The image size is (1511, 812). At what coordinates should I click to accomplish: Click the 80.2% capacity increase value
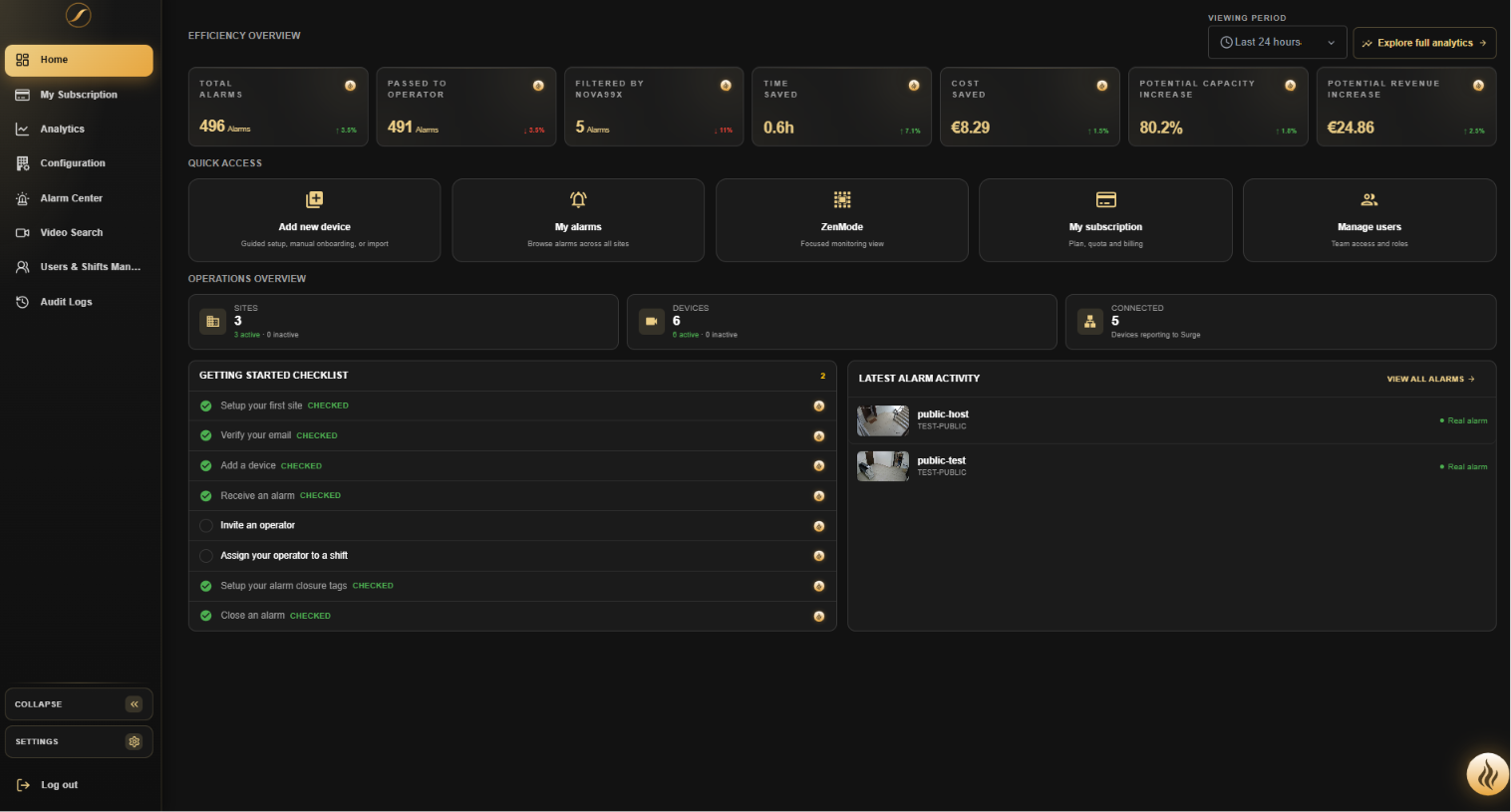pyautogui.click(x=1161, y=128)
